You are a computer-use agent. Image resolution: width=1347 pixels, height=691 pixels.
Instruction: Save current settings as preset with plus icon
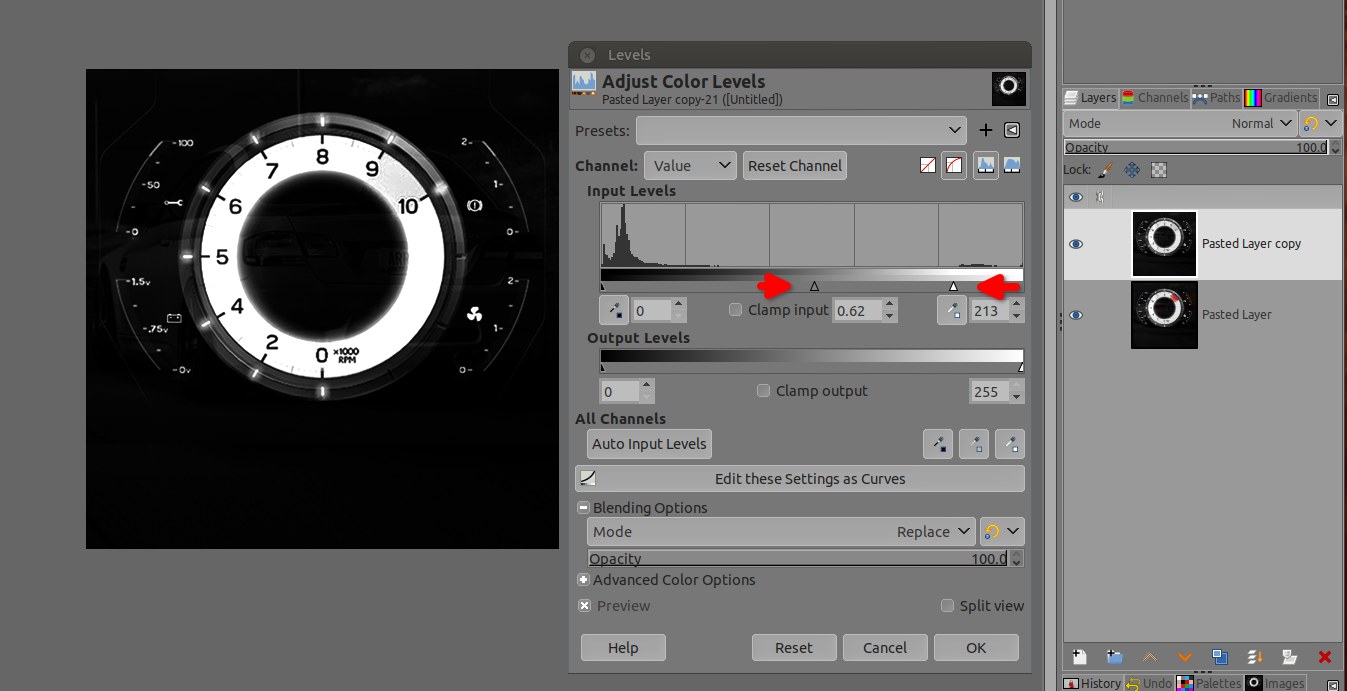coord(985,130)
